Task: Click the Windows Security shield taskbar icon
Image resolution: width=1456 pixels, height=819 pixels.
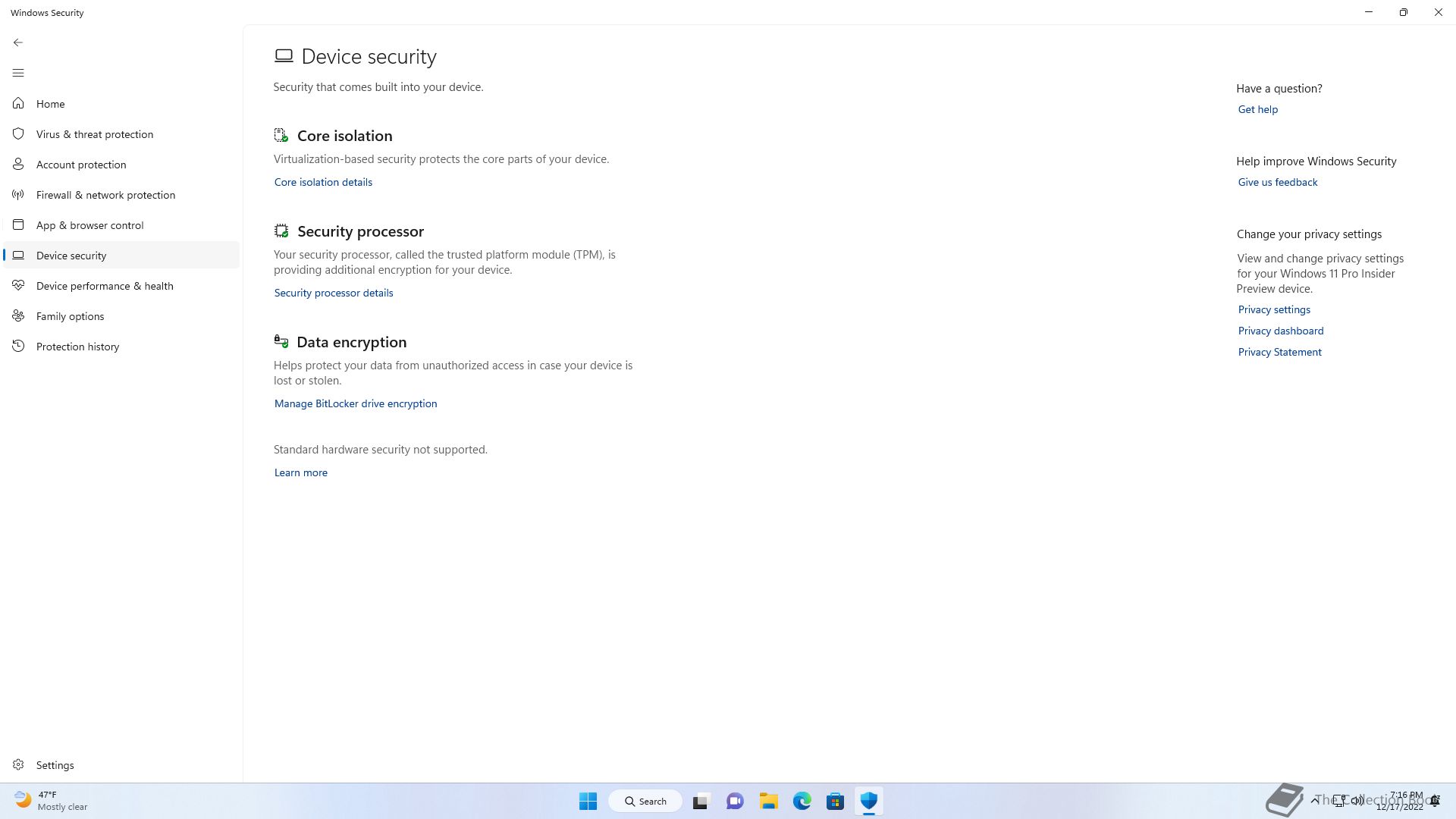Action: [869, 801]
